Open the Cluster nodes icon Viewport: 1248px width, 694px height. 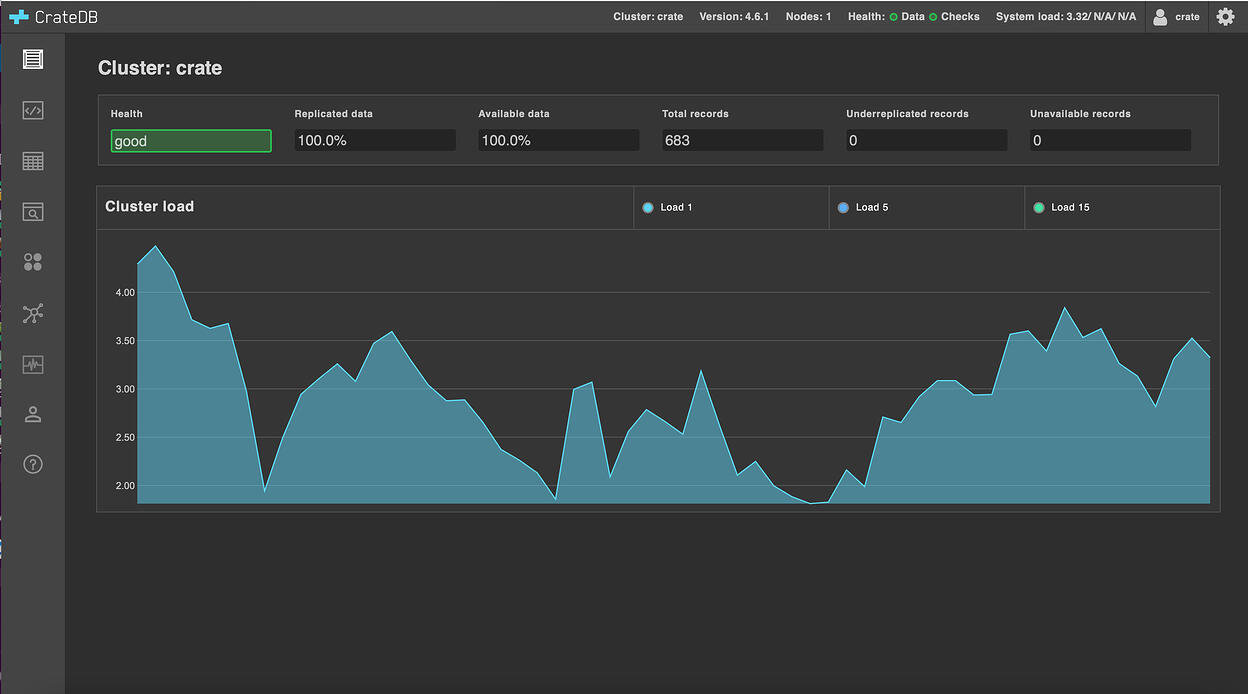pos(33,313)
